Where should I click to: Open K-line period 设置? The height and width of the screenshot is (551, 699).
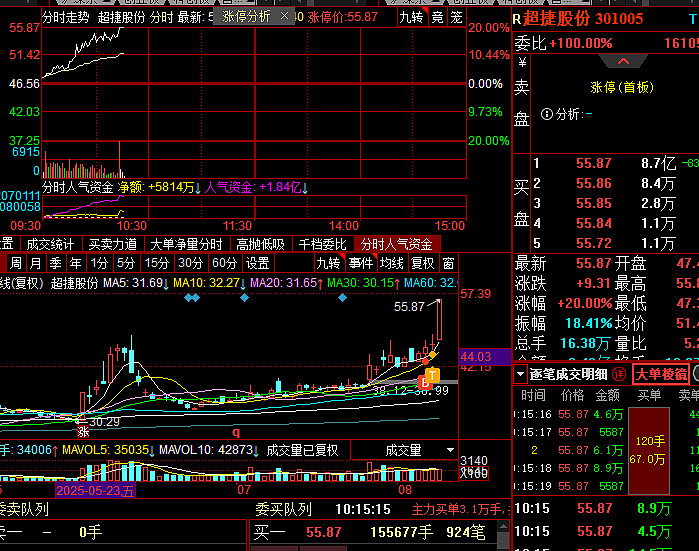coord(258,263)
